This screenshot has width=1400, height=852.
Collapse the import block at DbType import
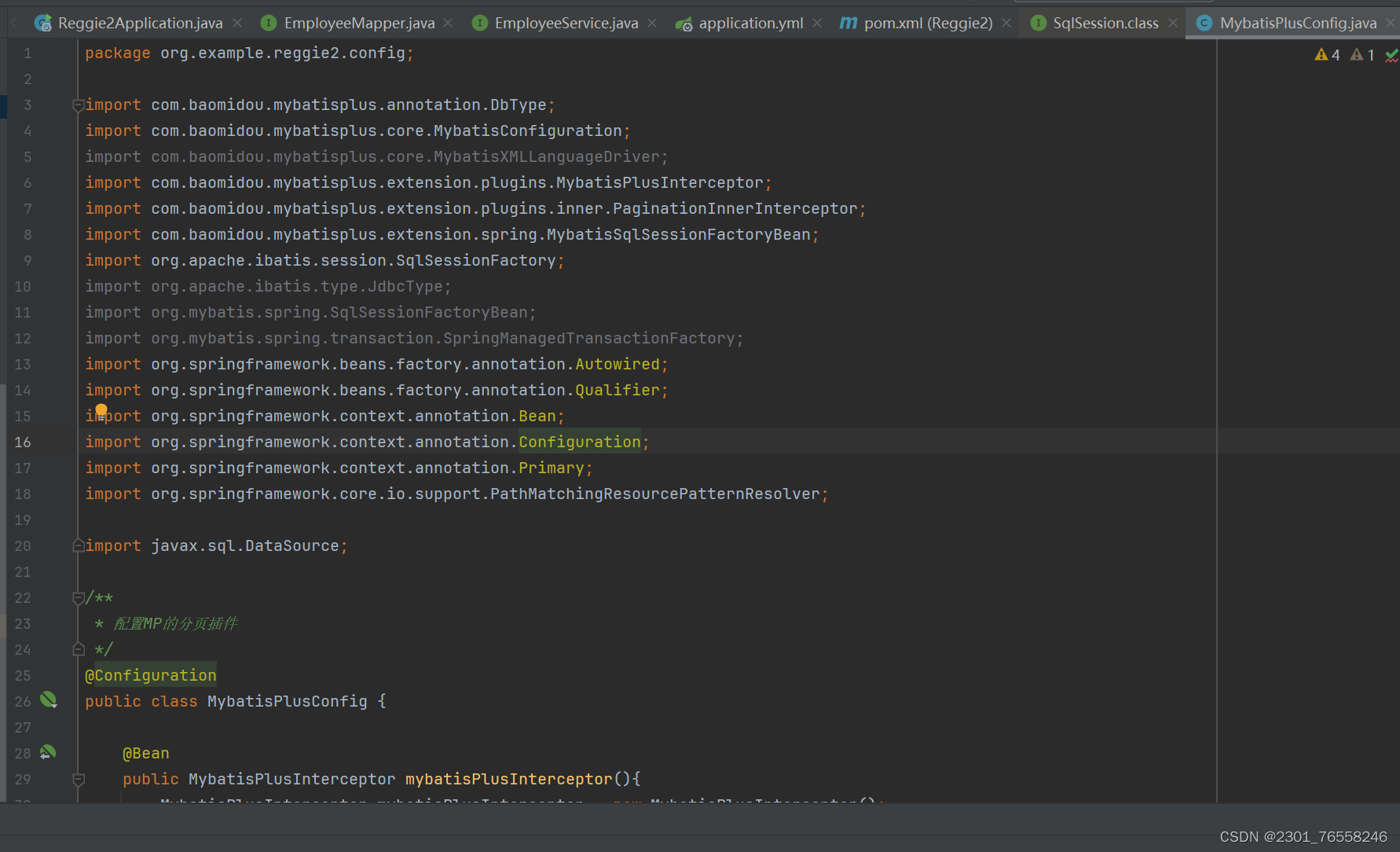coord(78,105)
